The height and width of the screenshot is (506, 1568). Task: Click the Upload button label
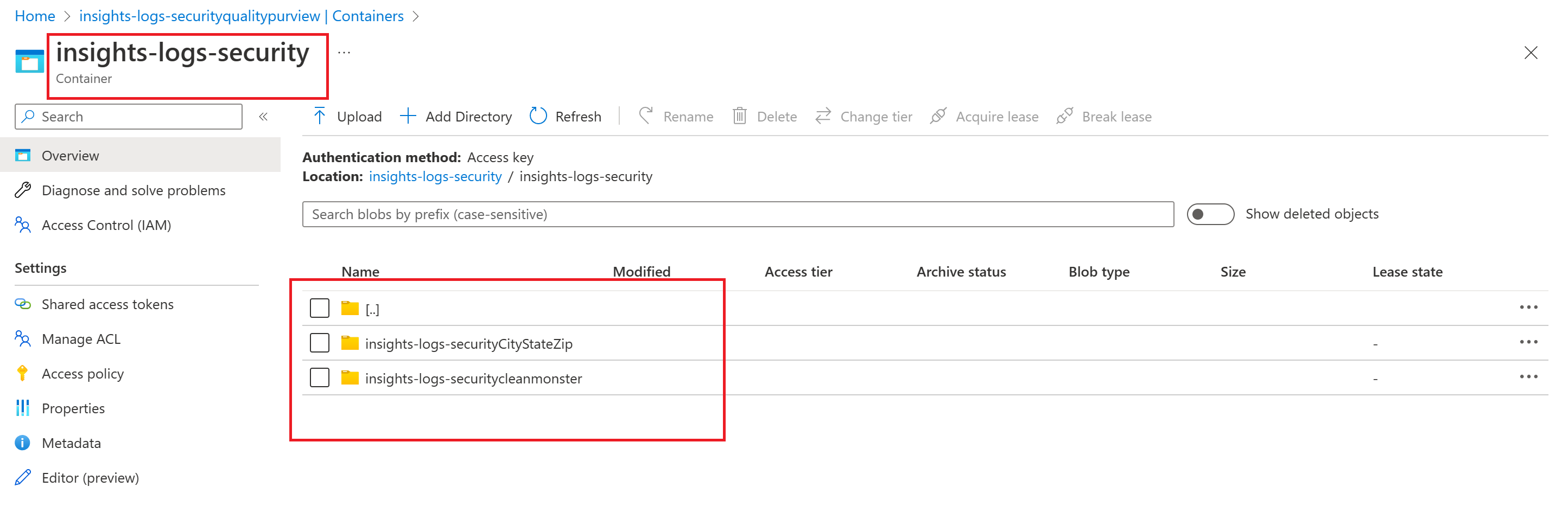pyautogui.click(x=359, y=116)
